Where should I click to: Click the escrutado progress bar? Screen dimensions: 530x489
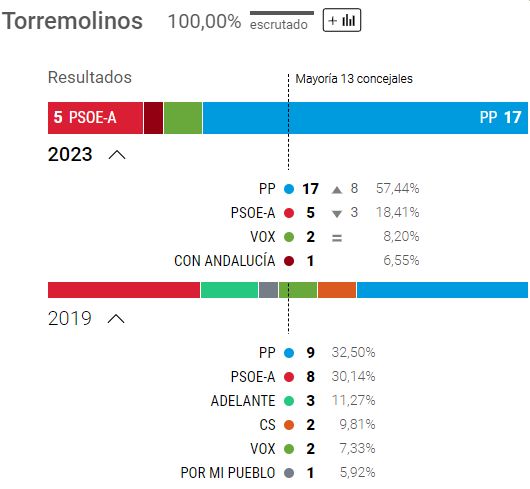tap(282, 13)
